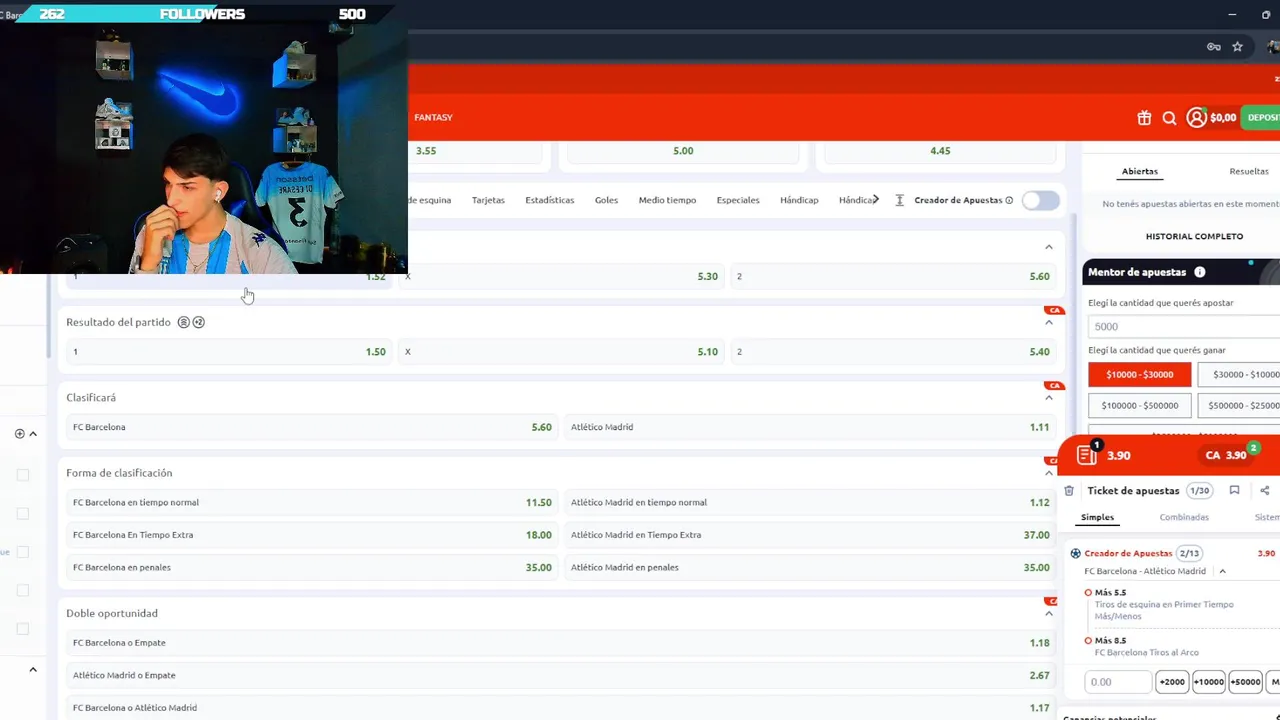Select FC Barcelona o Empate 1.18
Screen dimensions: 1280x720
(x=561, y=643)
